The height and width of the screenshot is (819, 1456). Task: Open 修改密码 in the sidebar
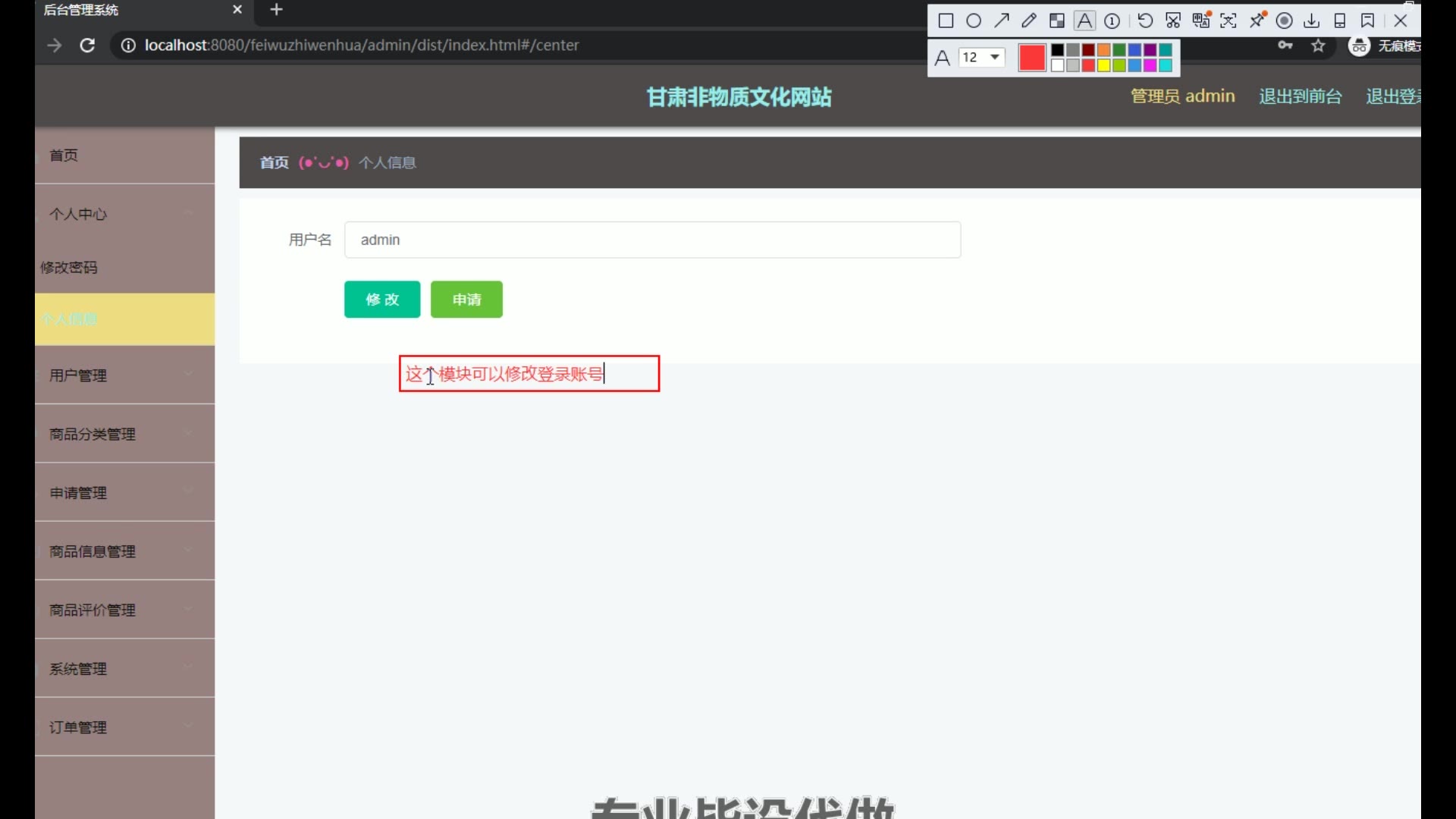(x=69, y=267)
